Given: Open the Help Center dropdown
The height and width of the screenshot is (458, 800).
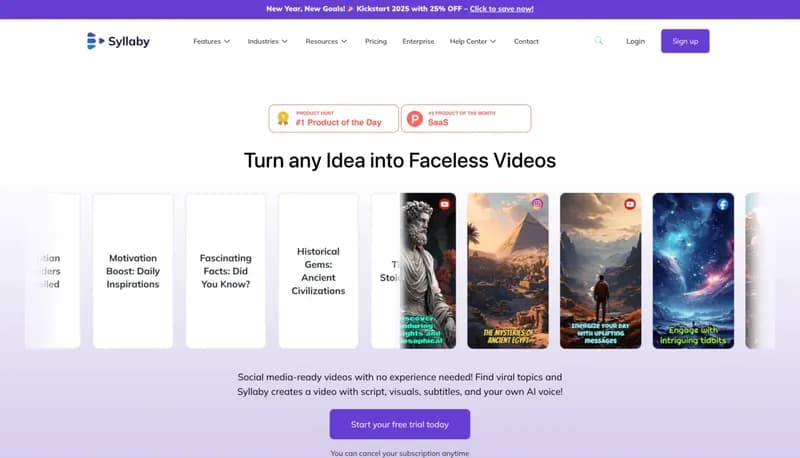Looking at the screenshot, I should point(472,41).
